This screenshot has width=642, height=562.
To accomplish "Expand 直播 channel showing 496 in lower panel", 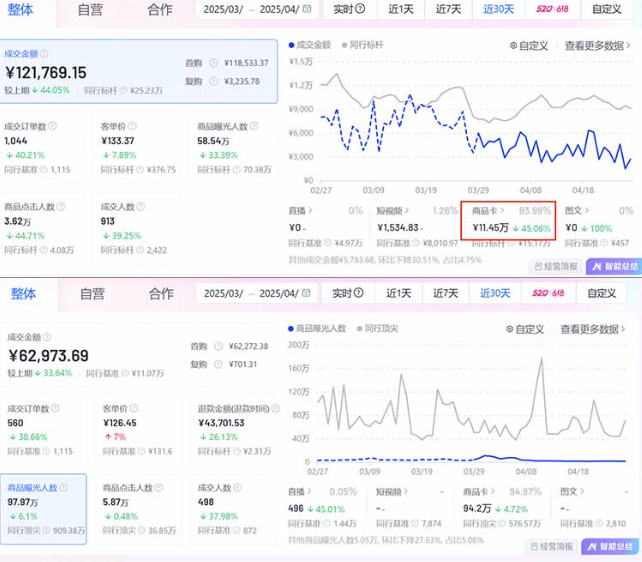I will pos(300,491).
